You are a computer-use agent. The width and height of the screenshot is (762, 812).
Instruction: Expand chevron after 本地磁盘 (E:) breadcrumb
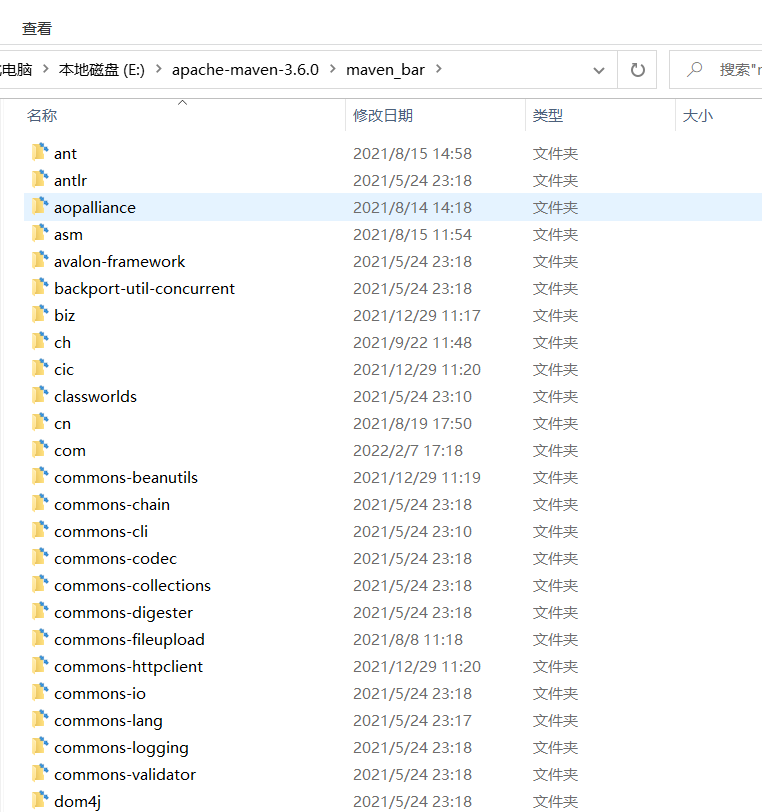click(x=159, y=69)
